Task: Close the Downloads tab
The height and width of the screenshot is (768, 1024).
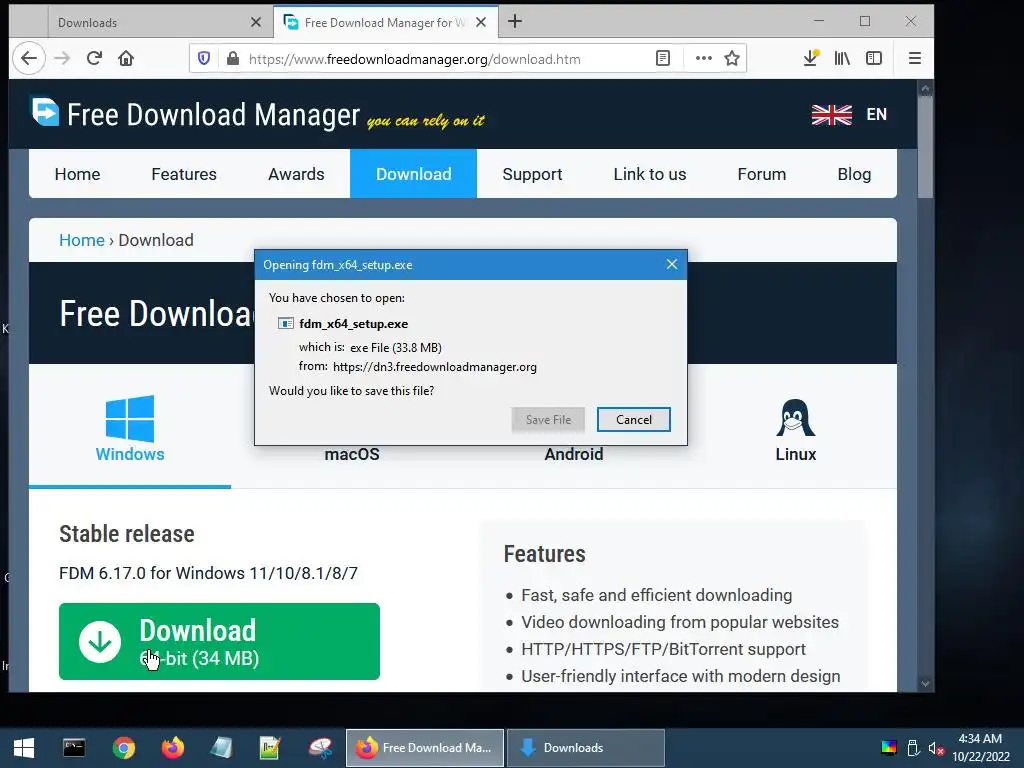Action: click(256, 22)
